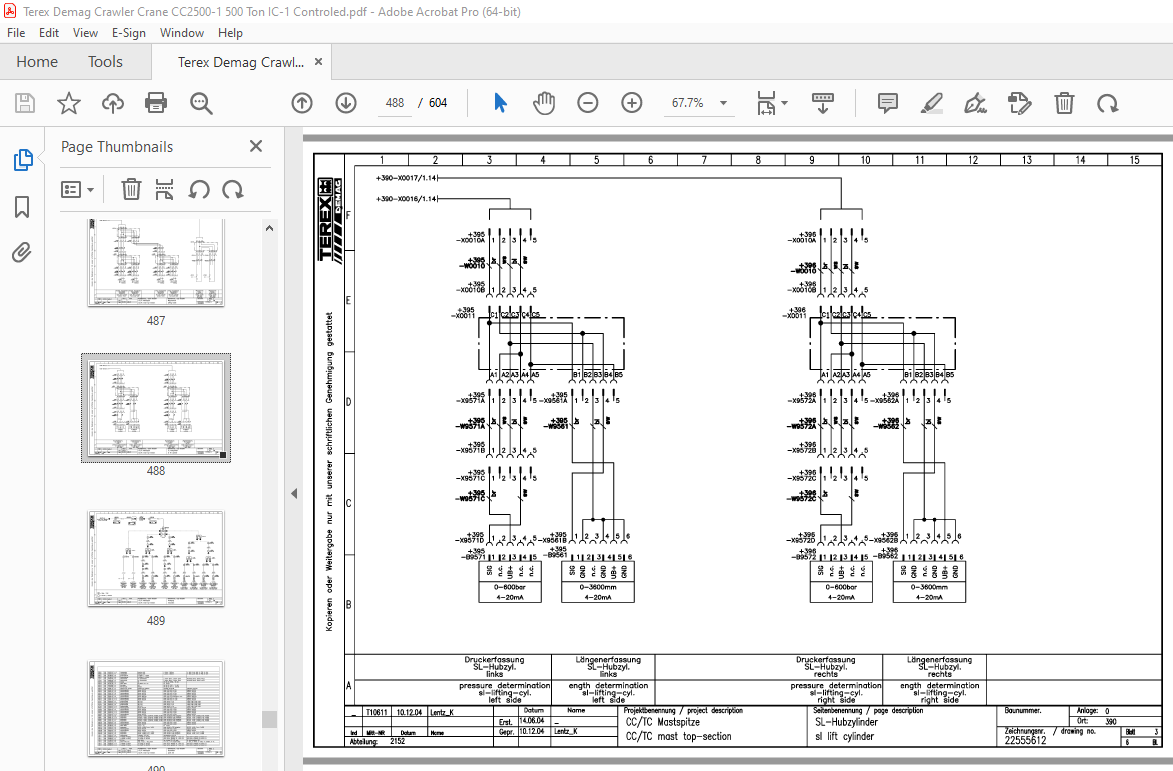
Task: Open the Attachments paperclip panel
Action: pos(22,253)
